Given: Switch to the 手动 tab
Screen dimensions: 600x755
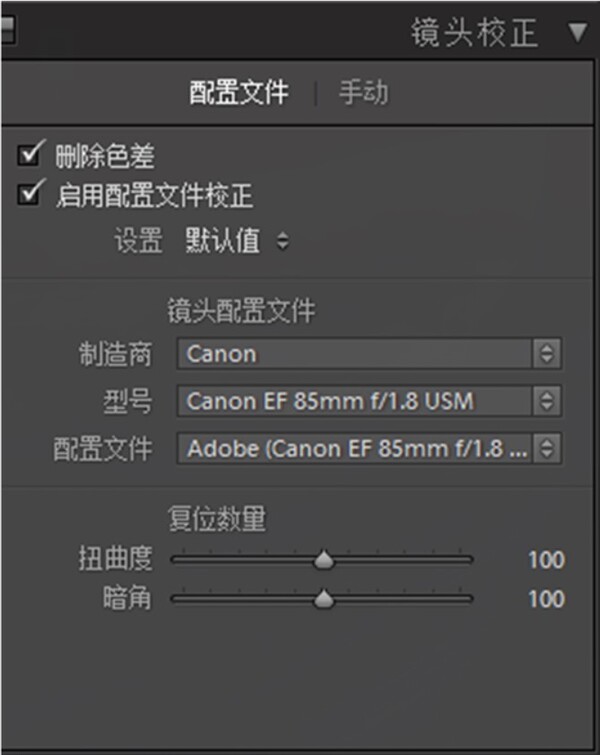Looking at the screenshot, I should click(364, 92).
